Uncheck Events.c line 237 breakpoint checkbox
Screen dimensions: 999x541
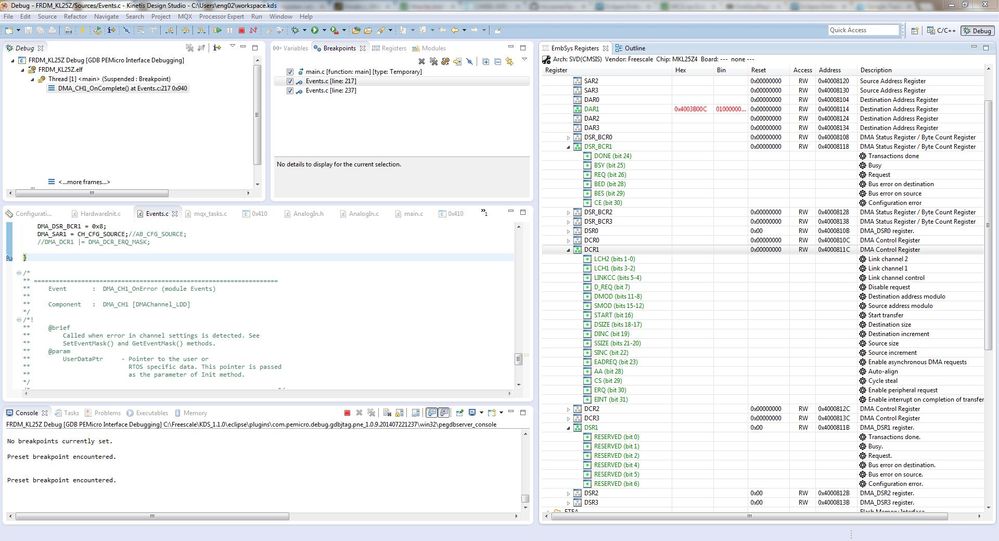coord(290,90)
